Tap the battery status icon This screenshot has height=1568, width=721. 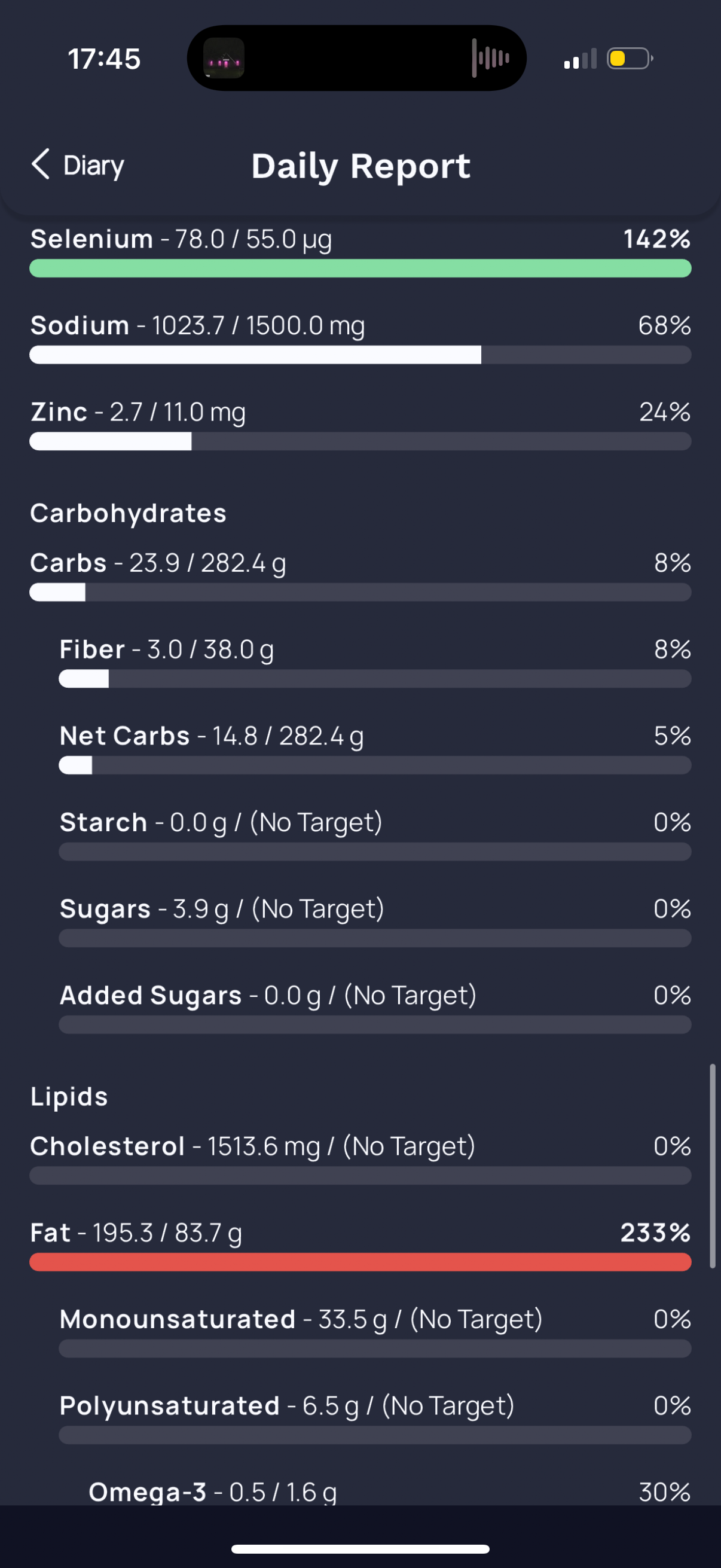[629, 59]
